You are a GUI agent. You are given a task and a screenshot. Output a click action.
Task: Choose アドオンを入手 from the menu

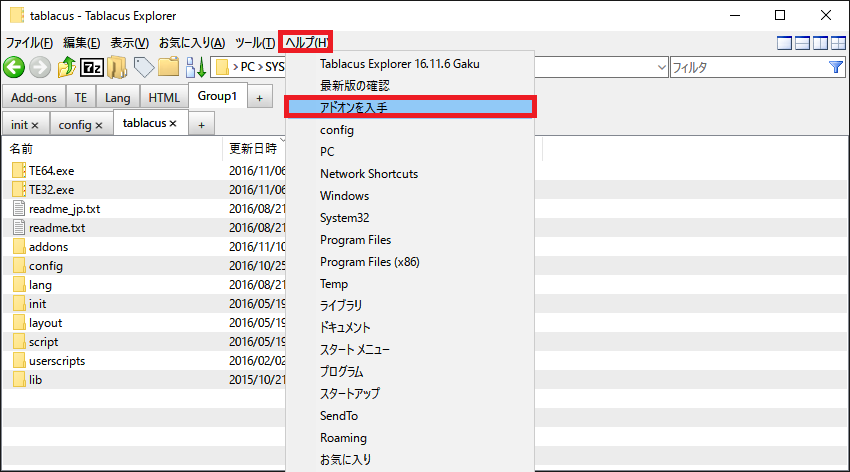click(410, 107)
